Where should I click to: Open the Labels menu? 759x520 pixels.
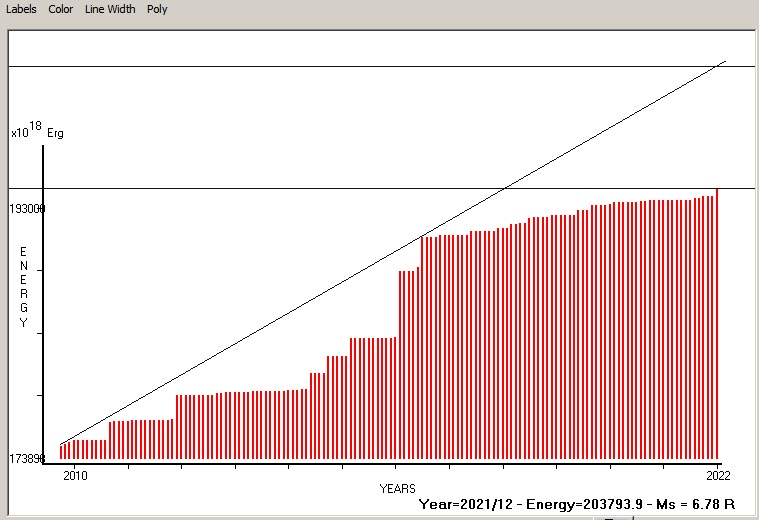coord(21,9)
